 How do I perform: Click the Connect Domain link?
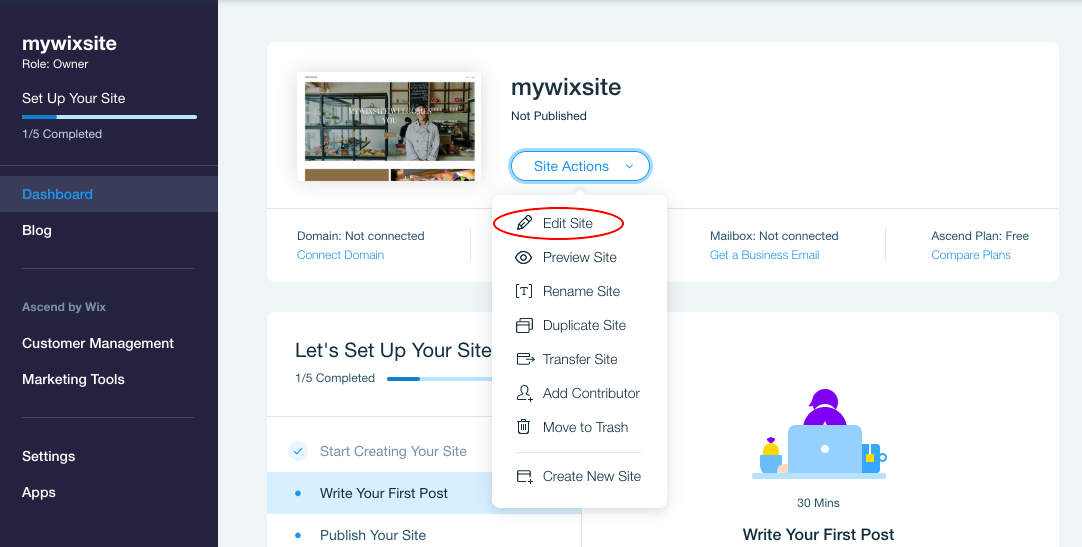click(x=340, y=255)
